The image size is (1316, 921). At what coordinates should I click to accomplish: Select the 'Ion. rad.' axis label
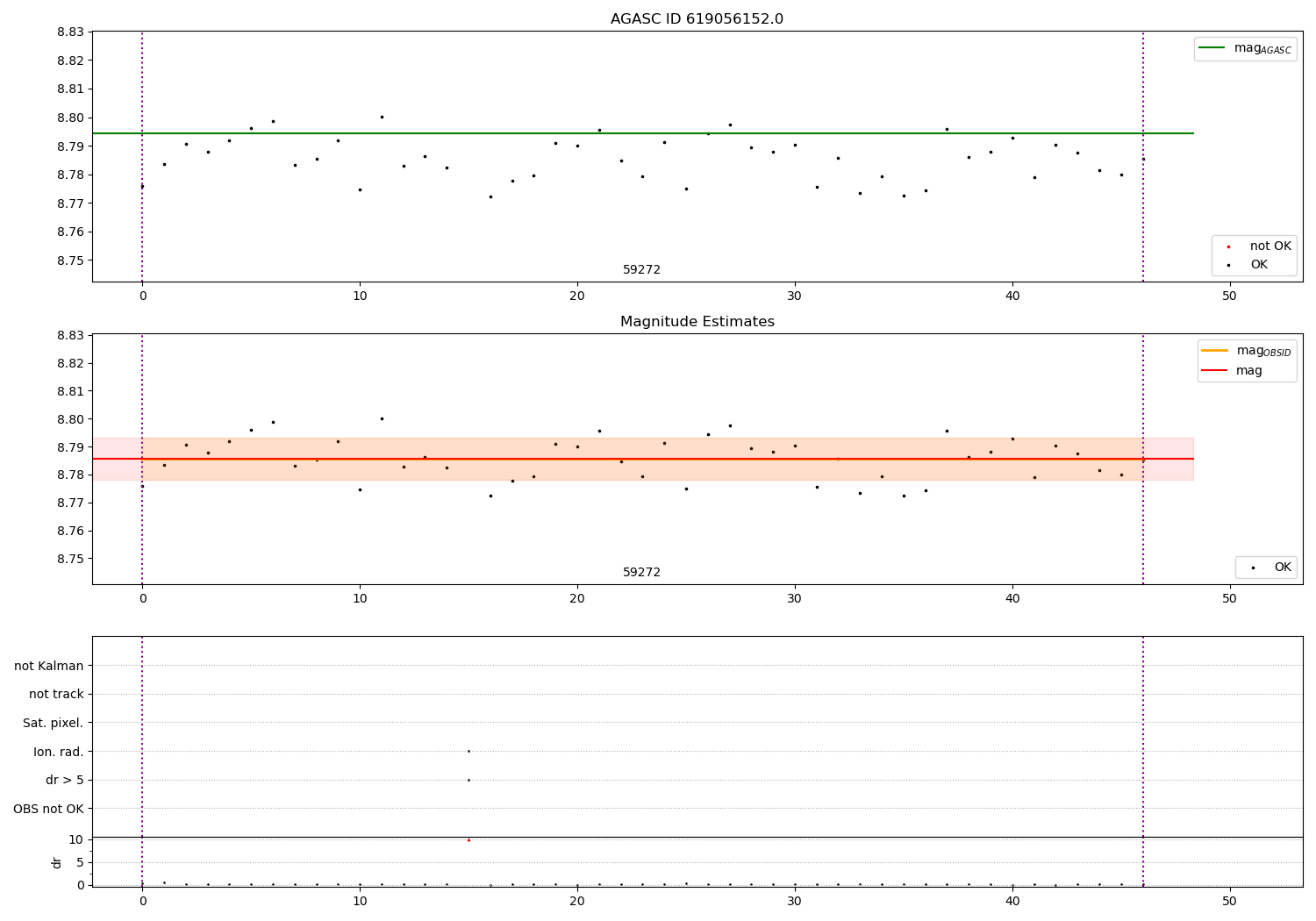[59, 752]
